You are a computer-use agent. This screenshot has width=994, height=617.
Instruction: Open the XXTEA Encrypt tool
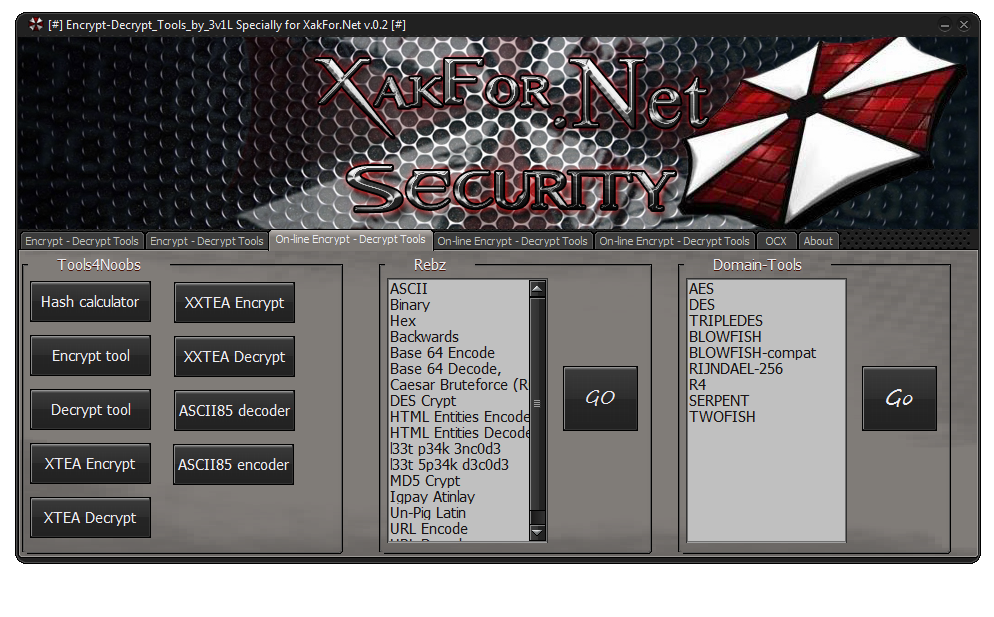(235, 302)
